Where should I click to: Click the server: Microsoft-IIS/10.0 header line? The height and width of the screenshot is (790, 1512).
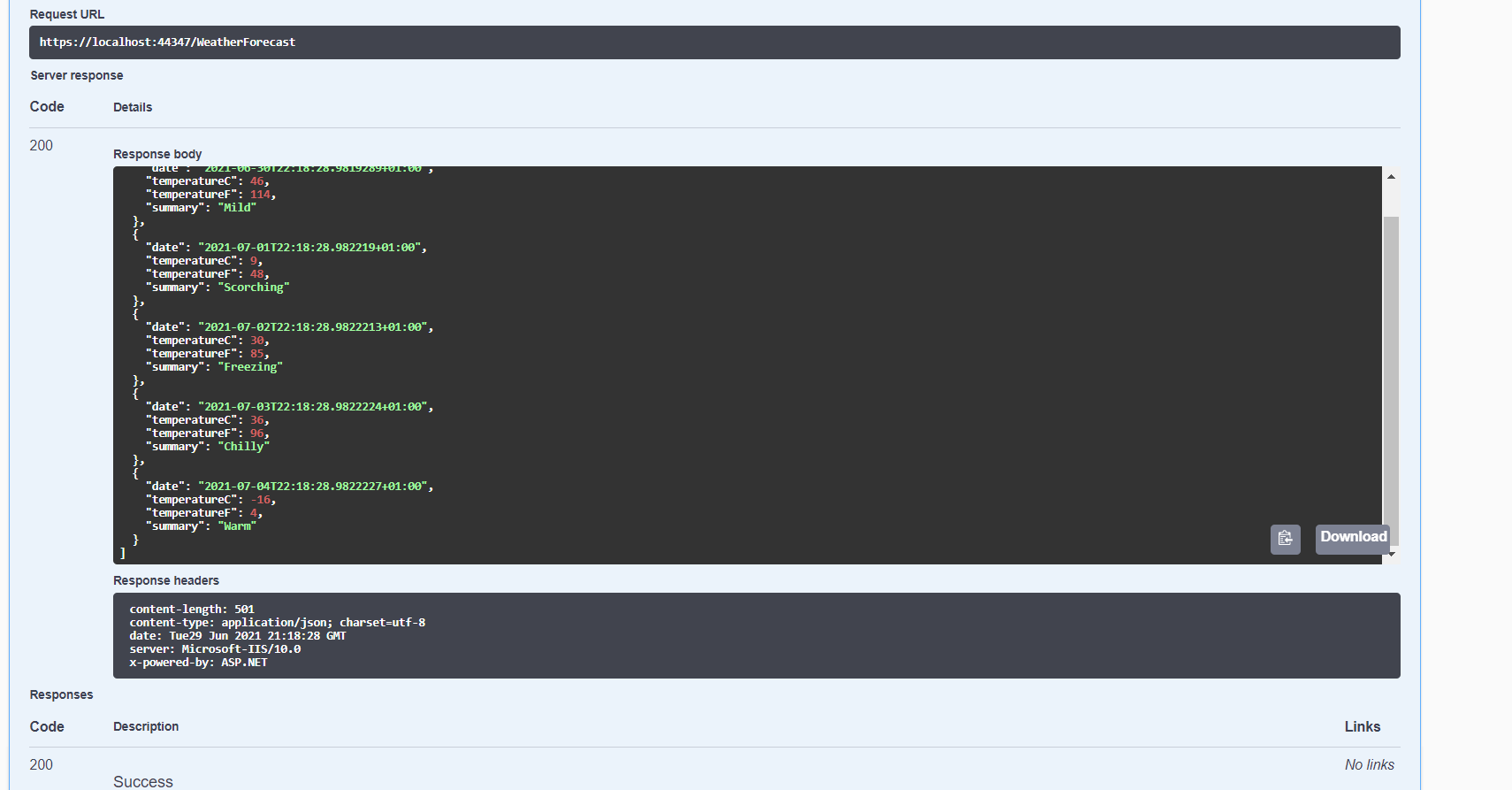tap(215, 649)
